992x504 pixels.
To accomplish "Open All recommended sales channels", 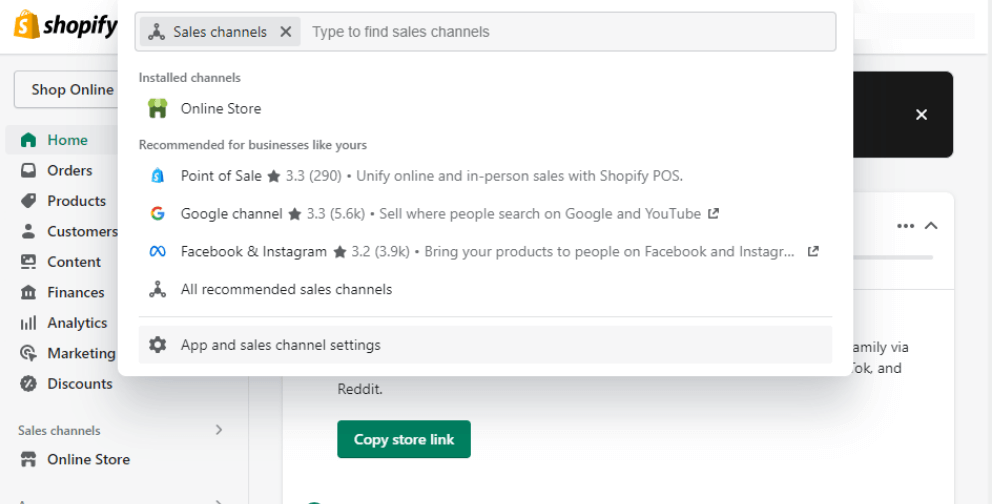I will click(x=485, y=290).
